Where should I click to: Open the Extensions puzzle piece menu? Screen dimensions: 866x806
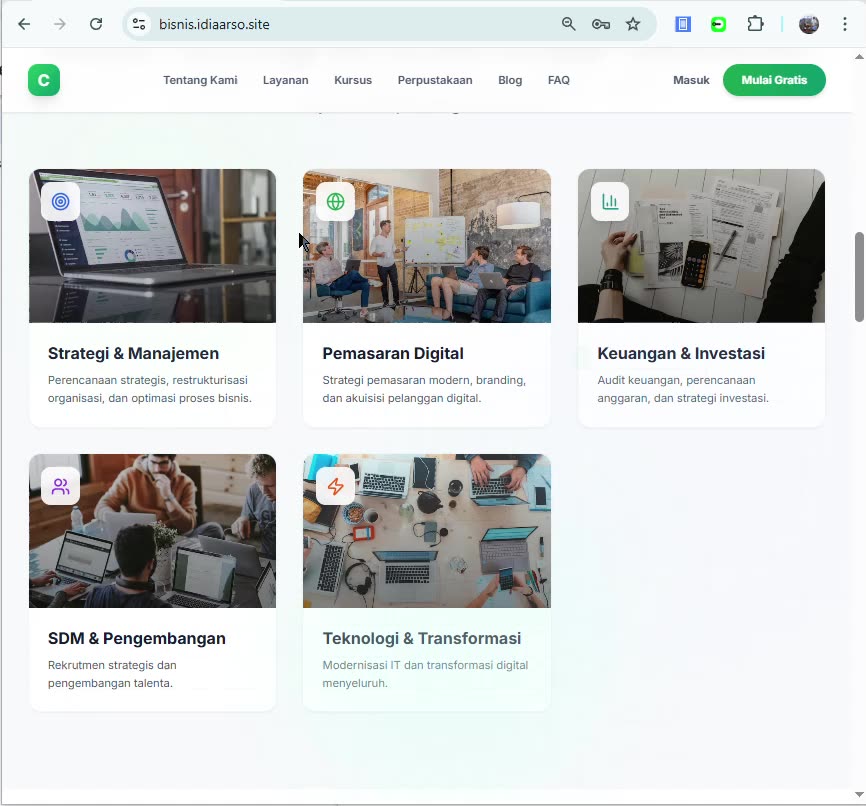[x=755, y=24]
